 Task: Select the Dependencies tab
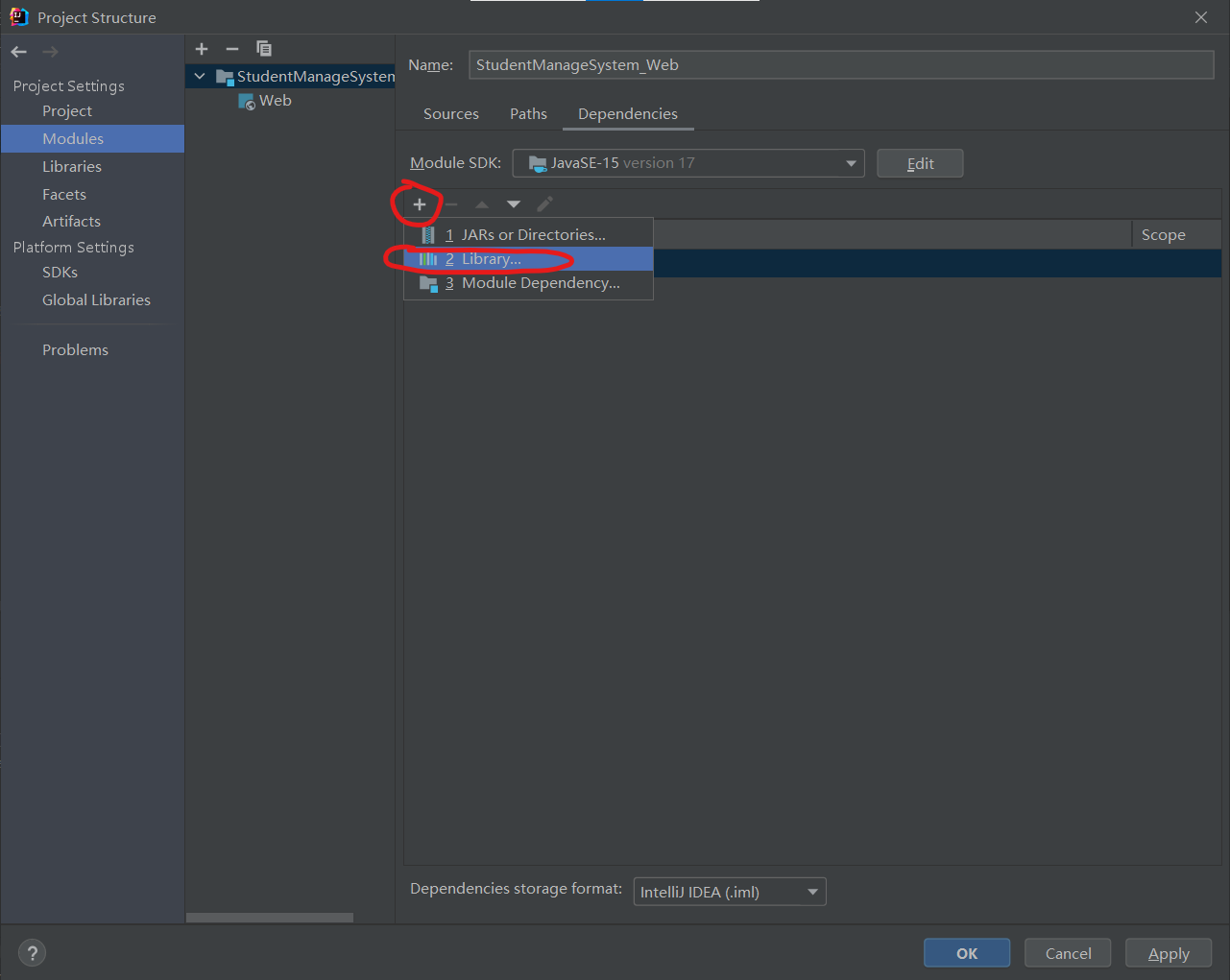(628, 114)
